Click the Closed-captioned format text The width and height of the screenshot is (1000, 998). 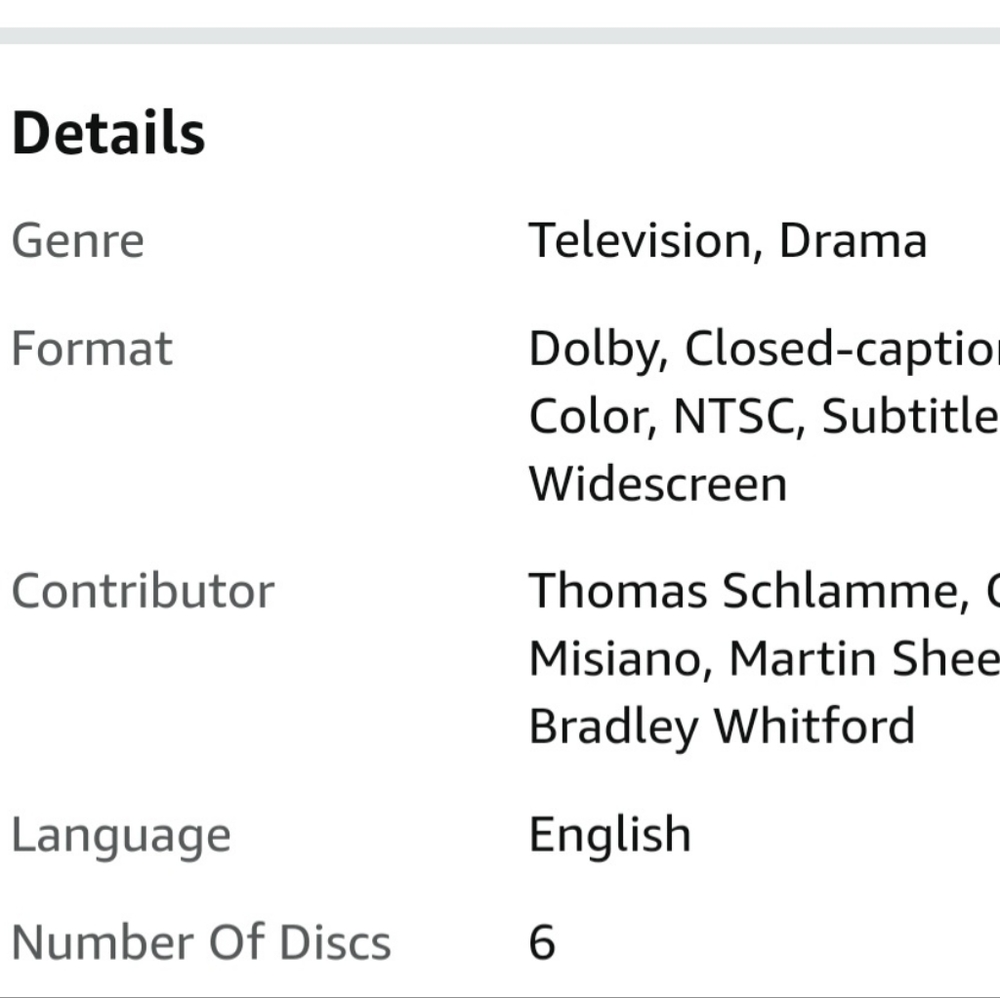tap(842, 349)
